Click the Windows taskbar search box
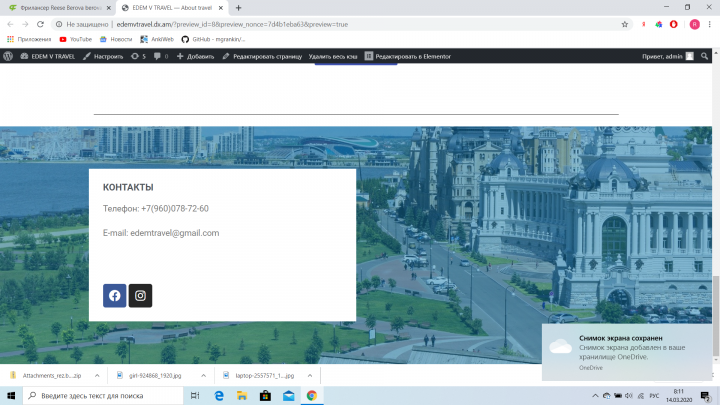 pos(103,395)
